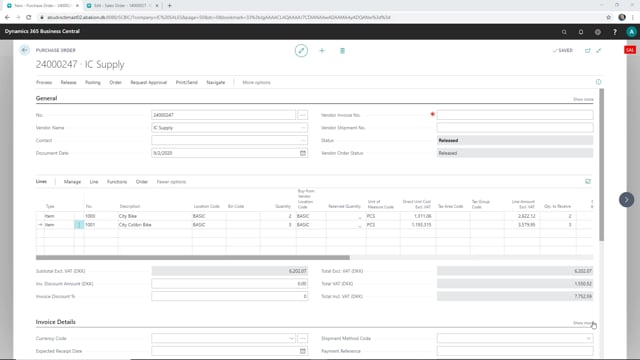Open Line menu in Lines toolbar

94,182
